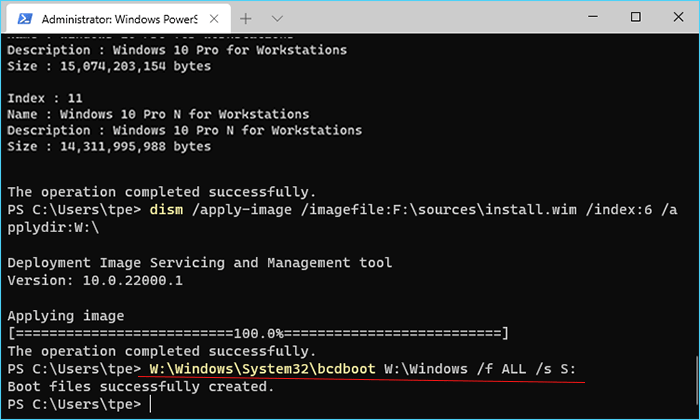Click the cursor at the last PS prompt
This screenshot has height=420, width=700.
(150, 404)
